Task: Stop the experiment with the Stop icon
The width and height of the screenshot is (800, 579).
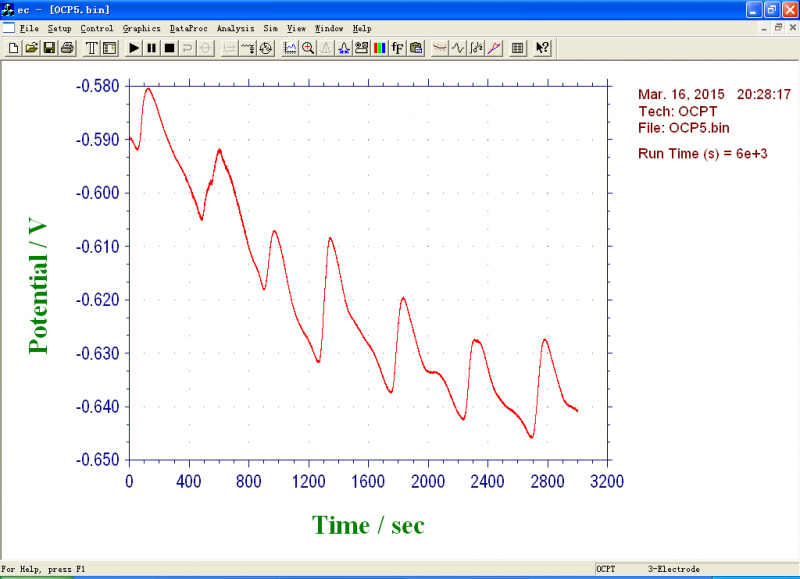Action: click(169, 48)
